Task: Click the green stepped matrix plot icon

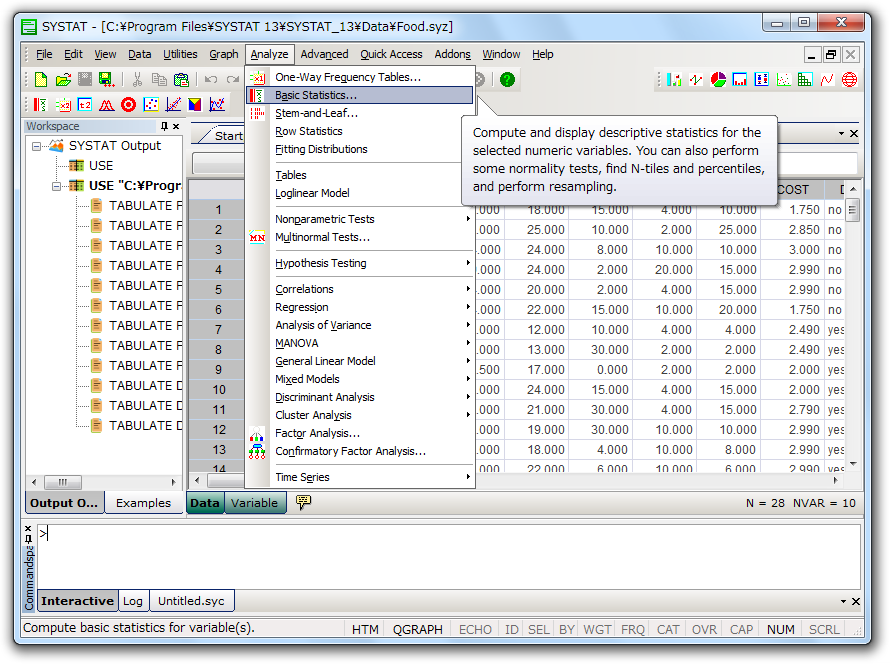Action: pos(805,79)
